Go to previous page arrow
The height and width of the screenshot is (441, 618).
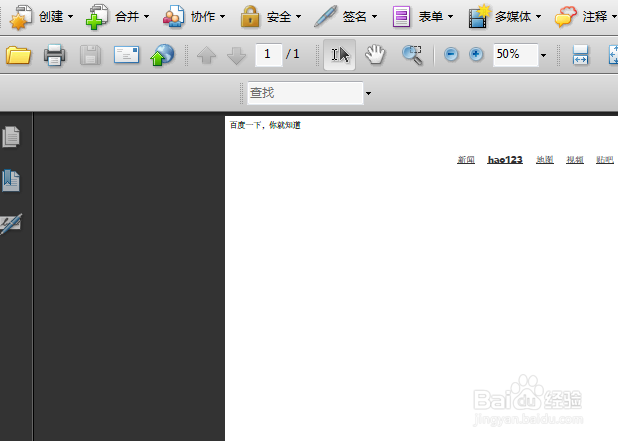pos(206,55)
